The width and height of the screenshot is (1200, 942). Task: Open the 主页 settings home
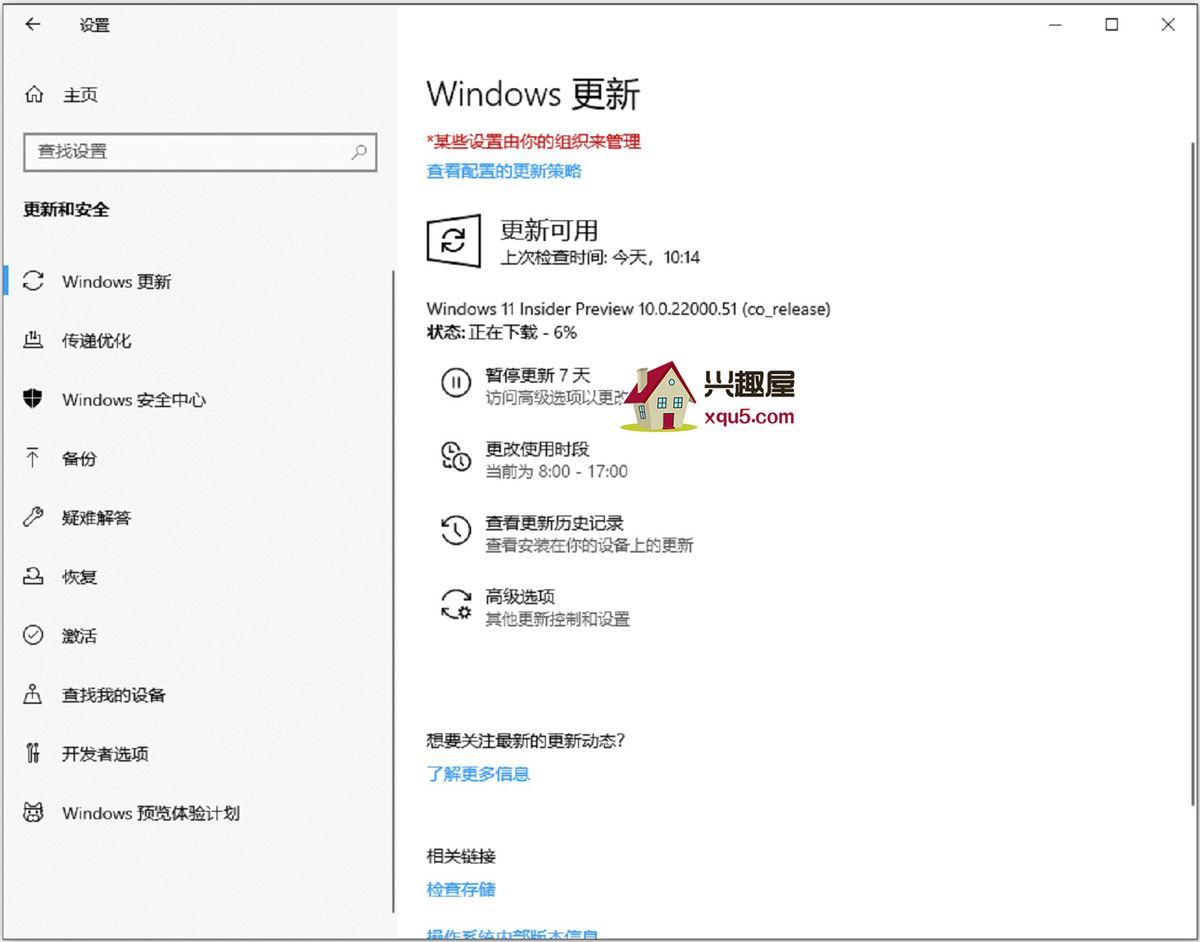(80, 95)
